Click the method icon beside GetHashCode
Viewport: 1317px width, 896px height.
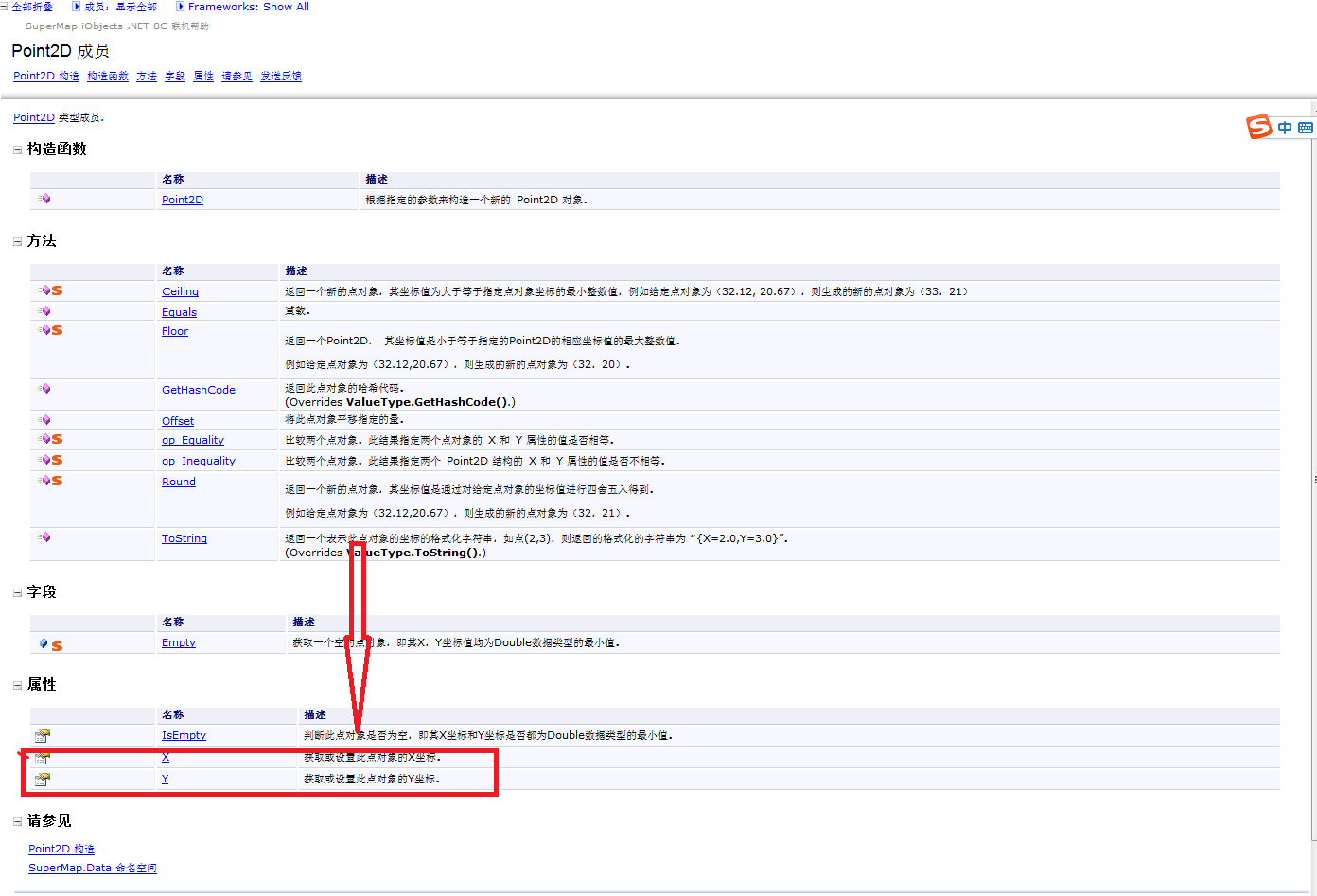44,389
